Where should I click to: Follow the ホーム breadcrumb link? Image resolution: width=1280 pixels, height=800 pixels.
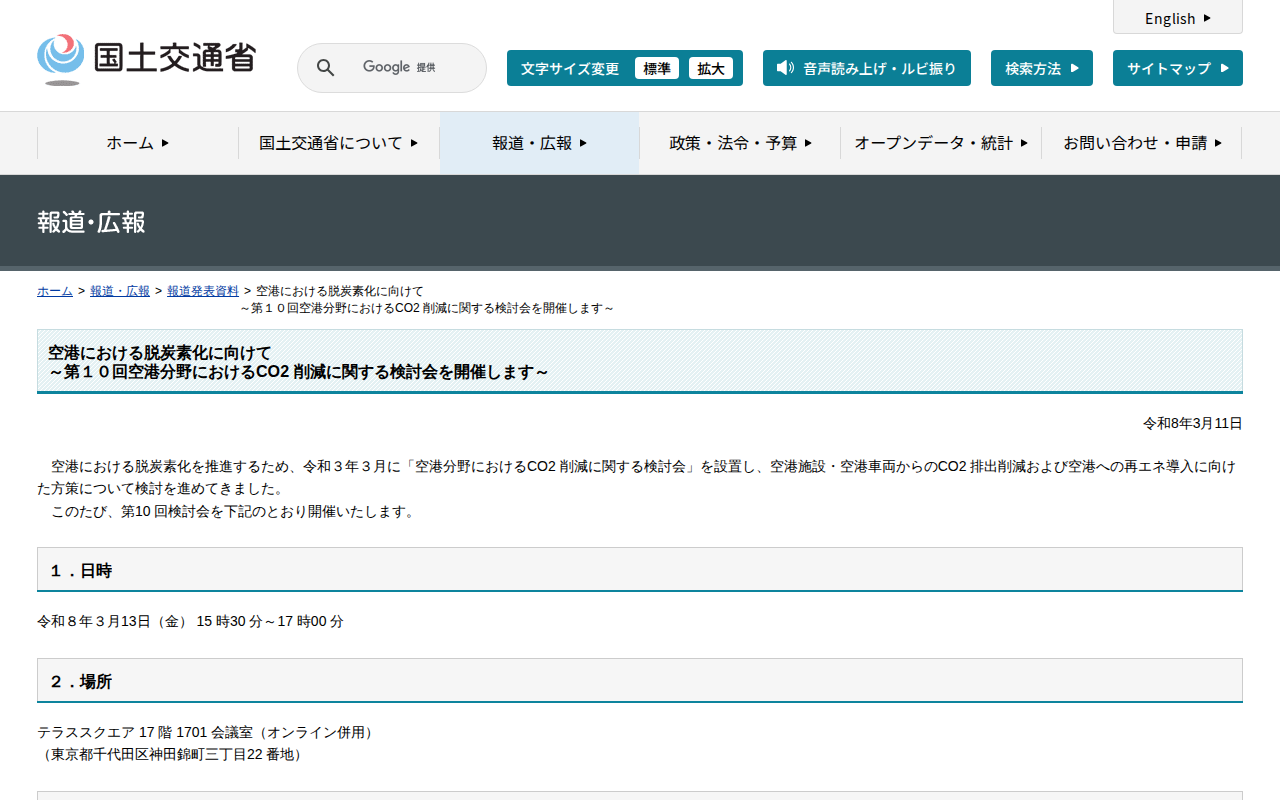55,291
